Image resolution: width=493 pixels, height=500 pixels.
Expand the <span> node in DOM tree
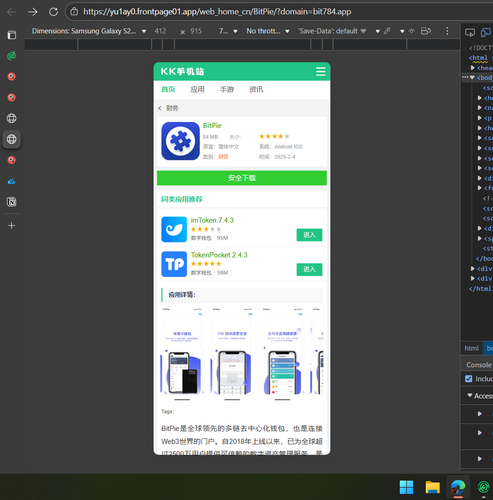(x=479, y=238)
